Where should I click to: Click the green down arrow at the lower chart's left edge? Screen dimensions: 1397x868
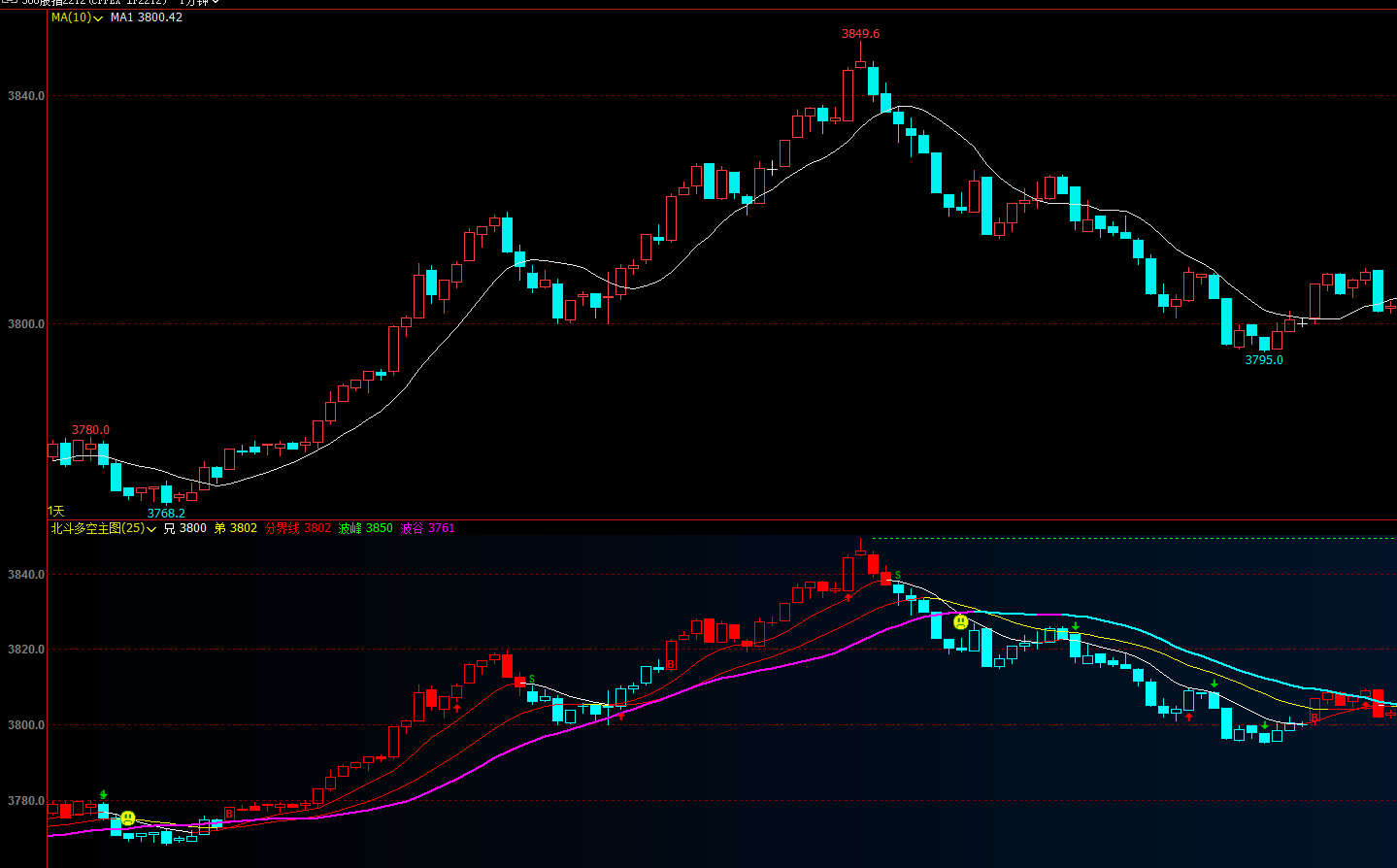click(x=104, y=794)
